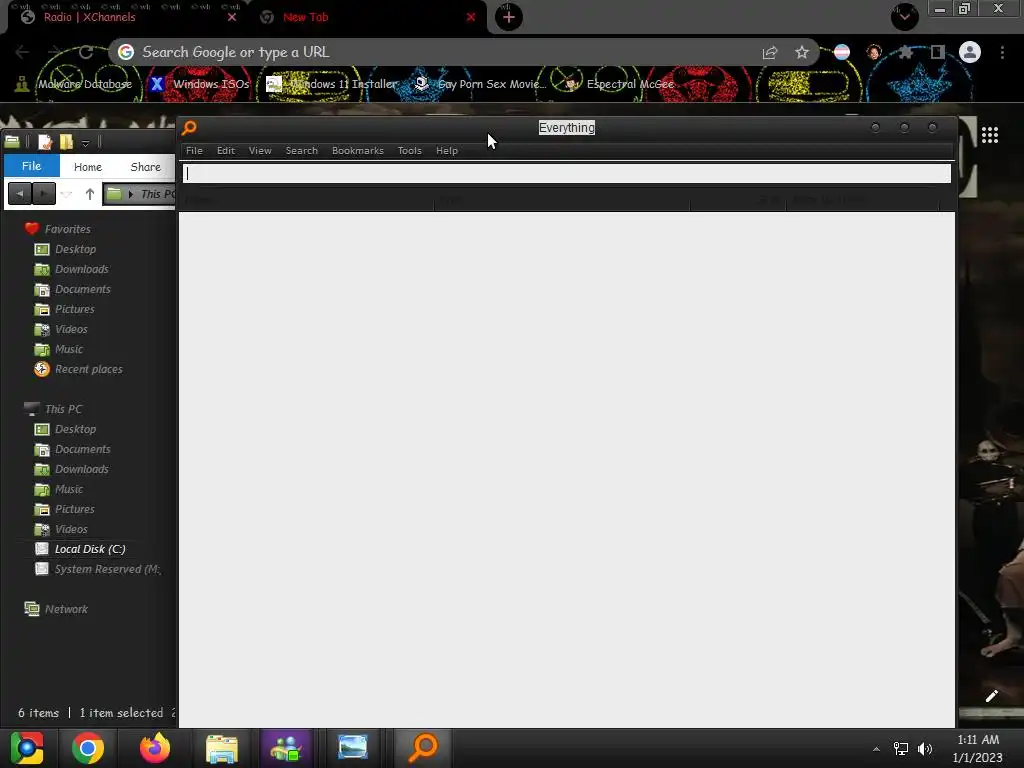Open the Bookmarks menu in Everything

358,150
